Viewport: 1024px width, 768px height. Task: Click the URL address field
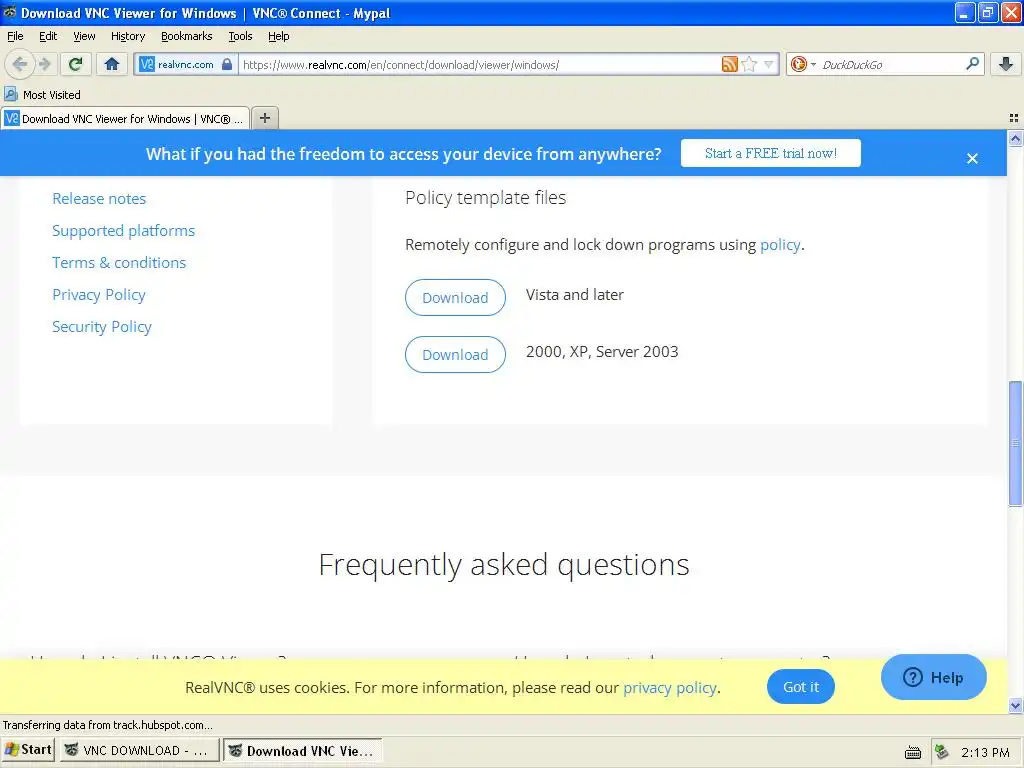pyautogui.click(x=480, y=65)
